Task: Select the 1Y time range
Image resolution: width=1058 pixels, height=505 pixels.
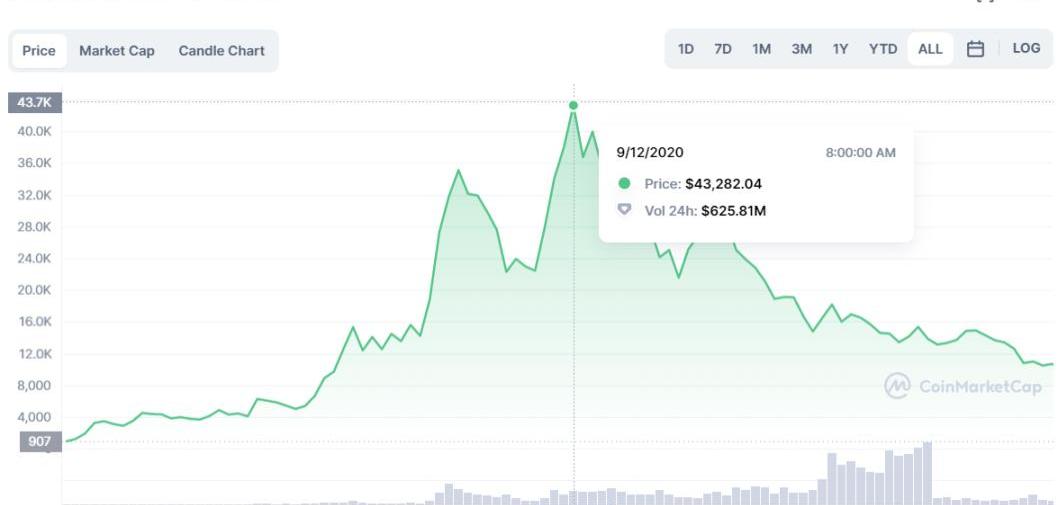Action: (x=840, y=49)
